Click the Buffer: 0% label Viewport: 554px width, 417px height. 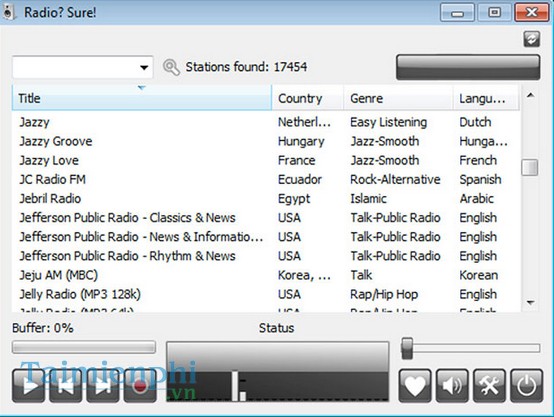click(x=43, y=328)
